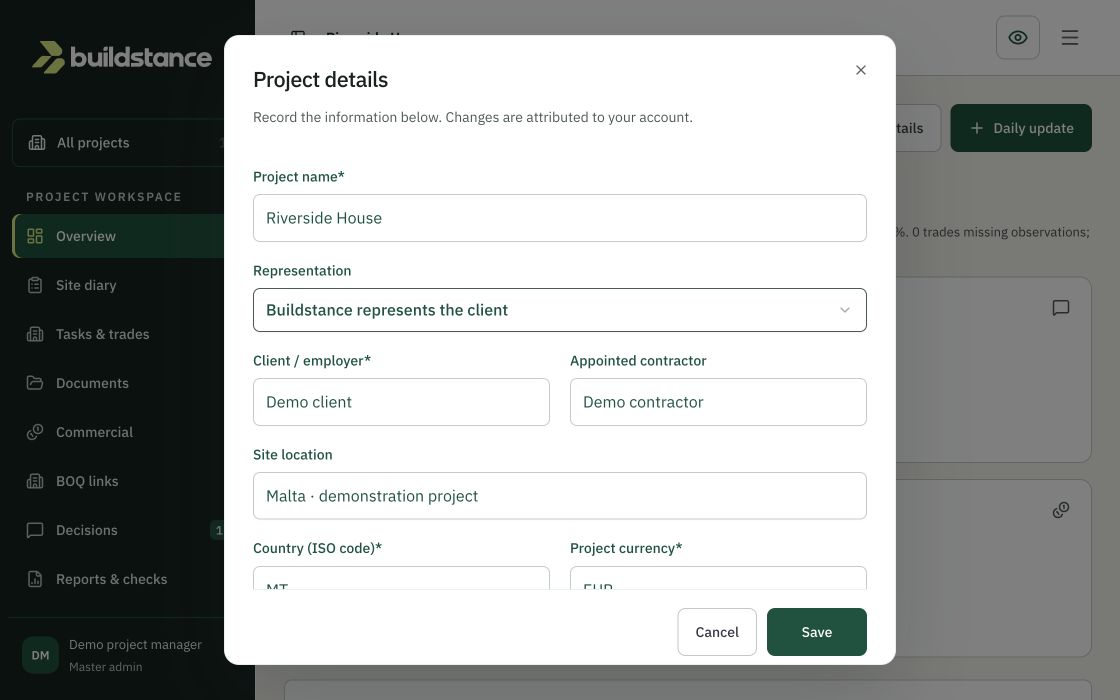Click the DM user avatar

coord(41,655)
